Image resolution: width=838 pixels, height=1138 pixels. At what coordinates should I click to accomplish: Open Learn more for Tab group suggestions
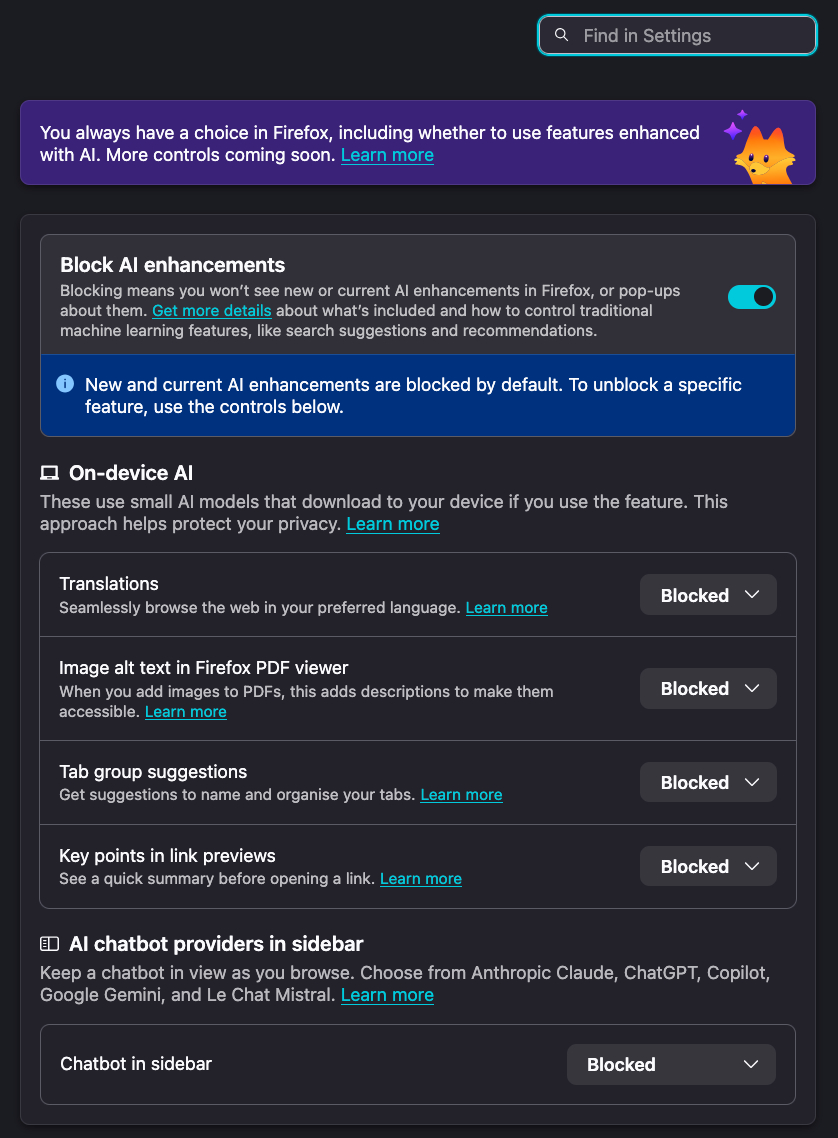point(461,795)
